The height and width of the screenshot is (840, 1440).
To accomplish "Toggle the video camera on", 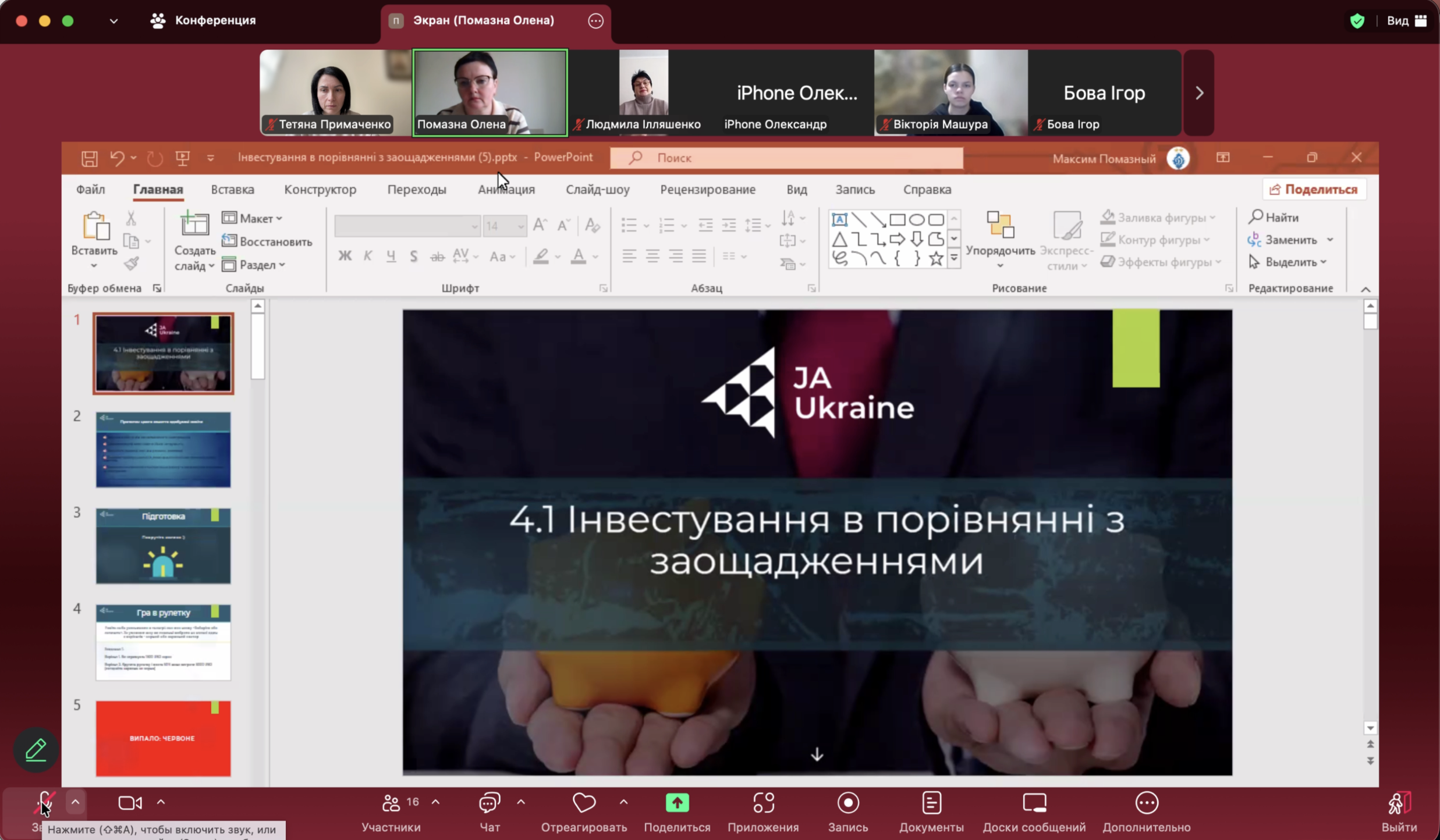I will click(x=129, y=803).
